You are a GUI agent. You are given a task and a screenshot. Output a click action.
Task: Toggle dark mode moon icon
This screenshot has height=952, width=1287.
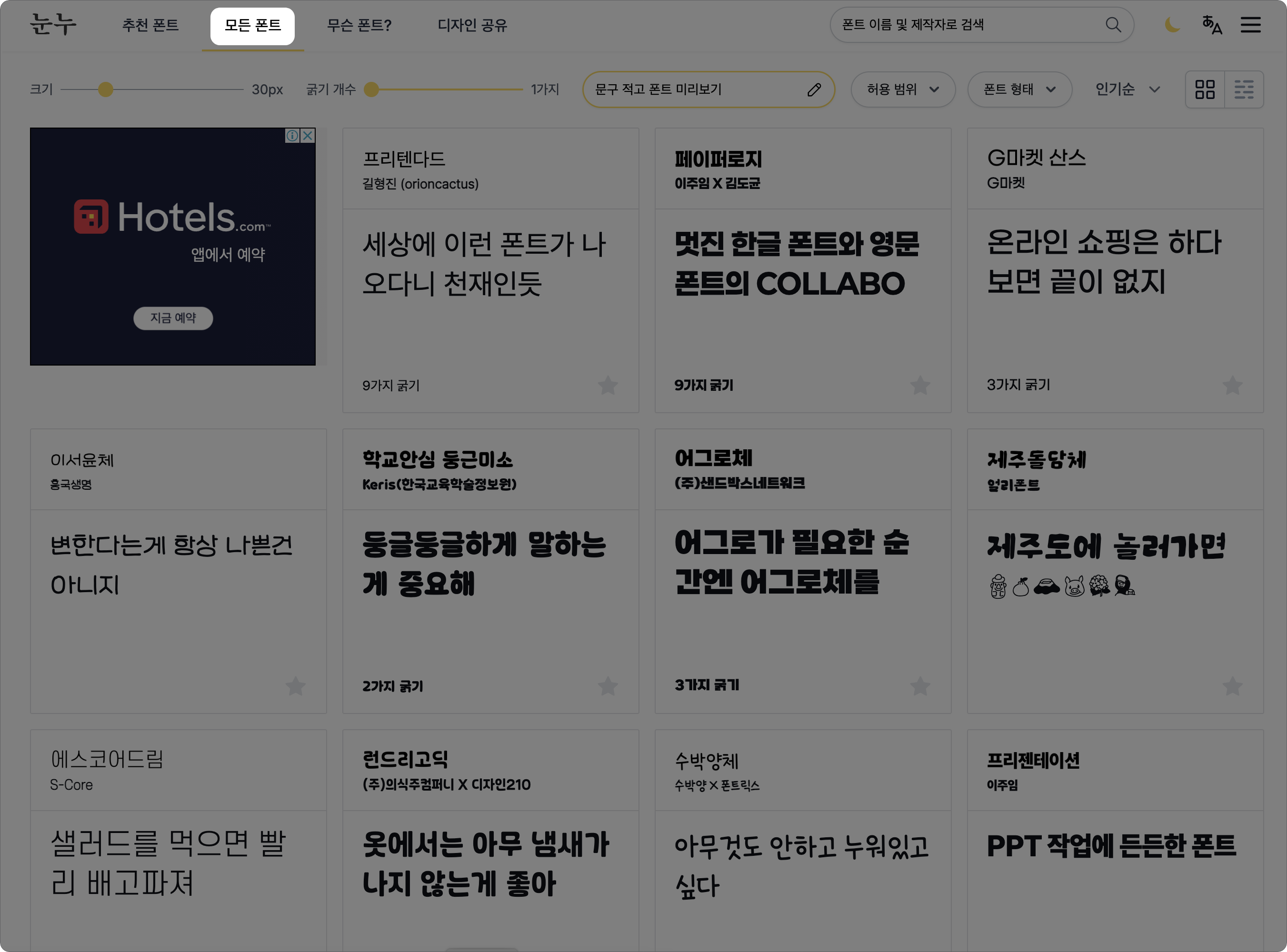[1172, 25]
